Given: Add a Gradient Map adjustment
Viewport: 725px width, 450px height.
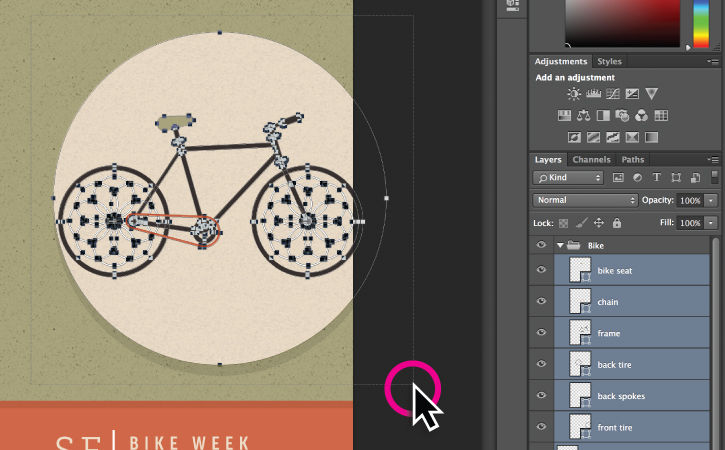Looking at the screenshot, I should 651,137.
